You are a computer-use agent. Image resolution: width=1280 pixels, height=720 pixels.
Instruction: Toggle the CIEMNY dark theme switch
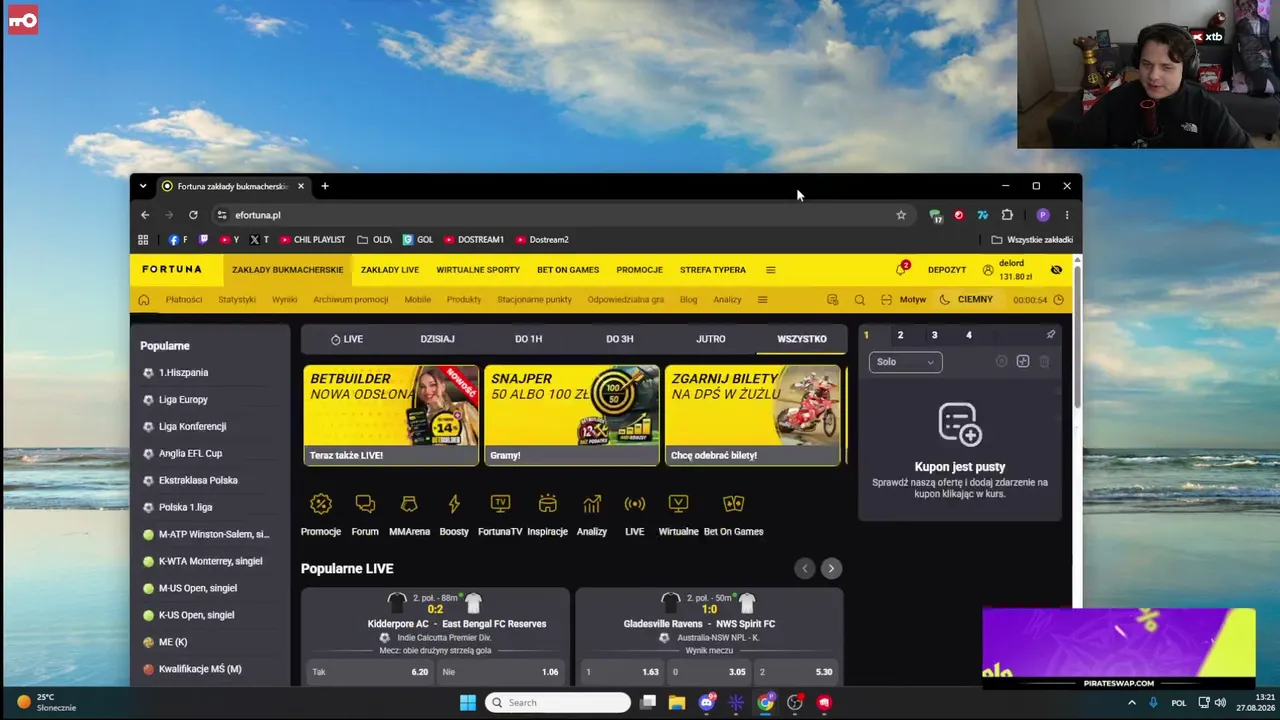[x=966, y=300]
